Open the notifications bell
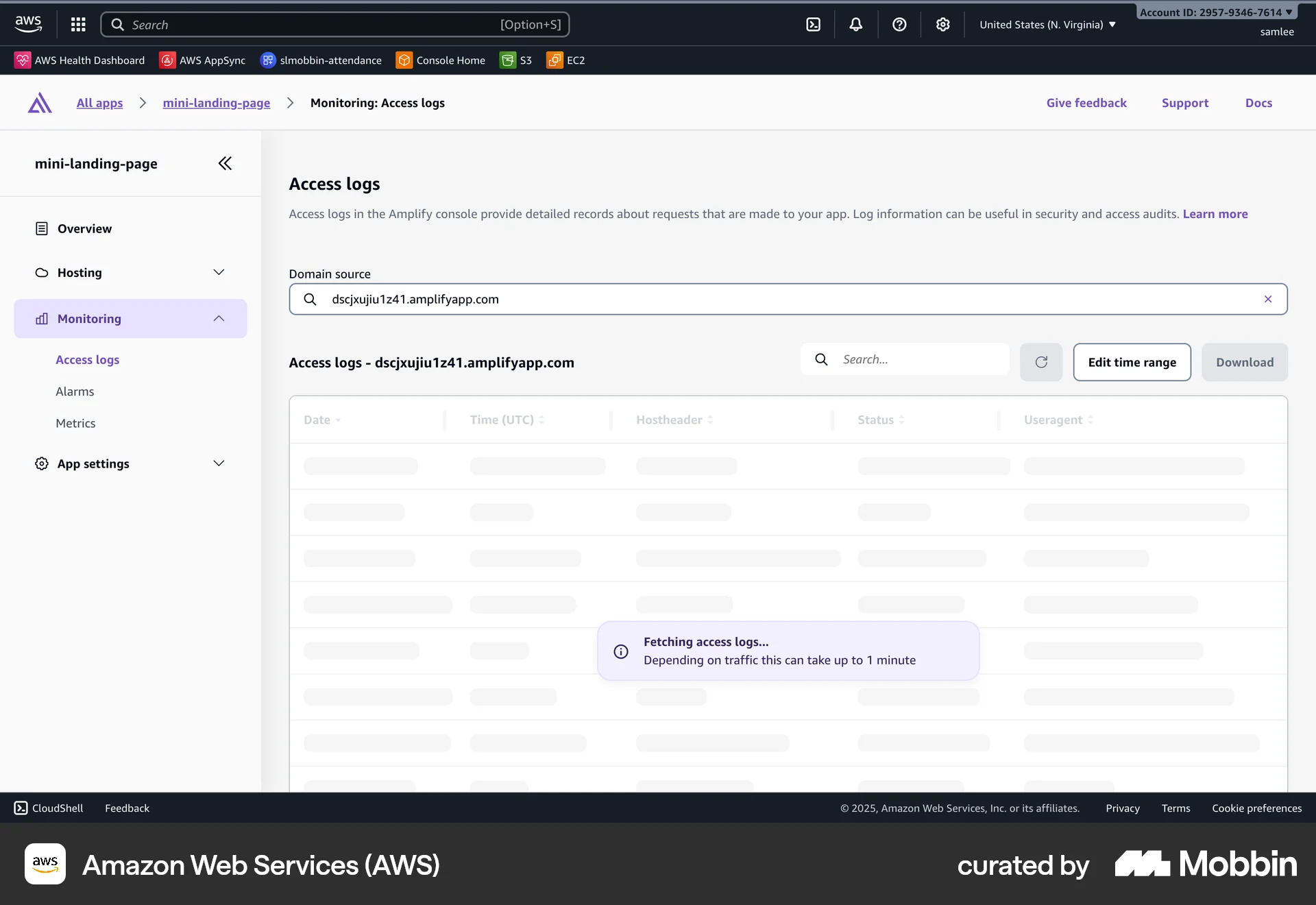This screenshot has width=1316, height=905. click(855, 24)
